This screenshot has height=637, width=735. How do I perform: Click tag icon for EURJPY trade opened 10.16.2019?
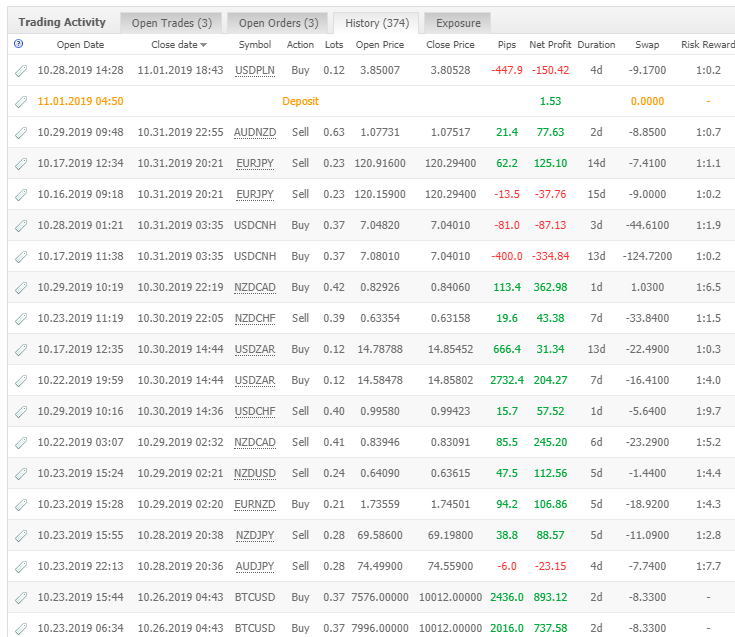pos(21,195)
